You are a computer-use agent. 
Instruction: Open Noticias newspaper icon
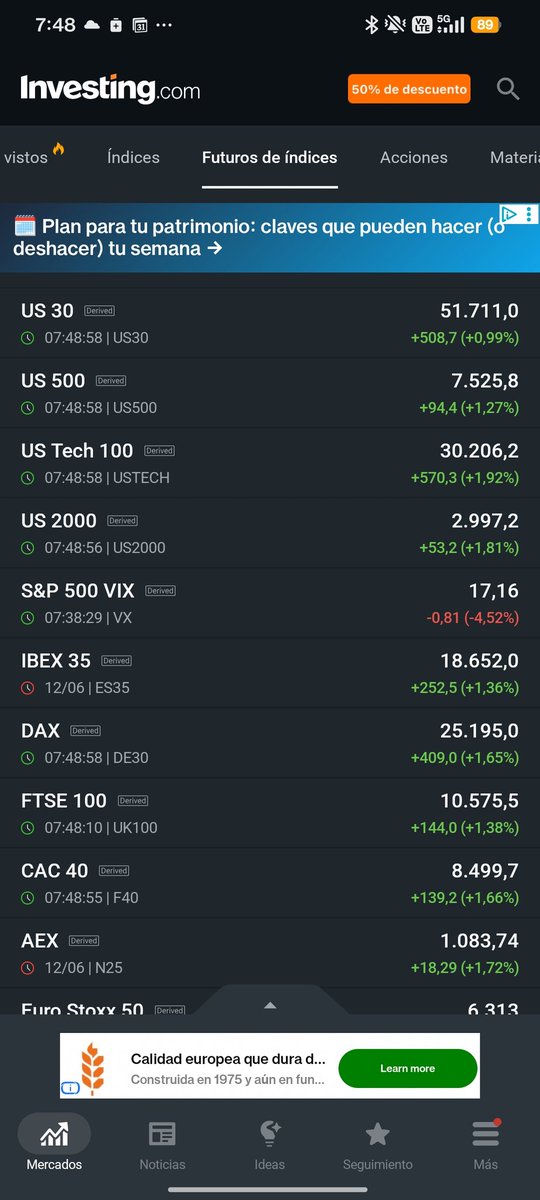click(162, 1134)
